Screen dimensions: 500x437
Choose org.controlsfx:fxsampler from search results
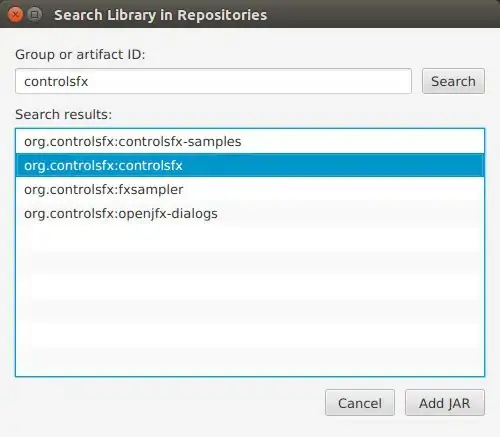(250, 190)
